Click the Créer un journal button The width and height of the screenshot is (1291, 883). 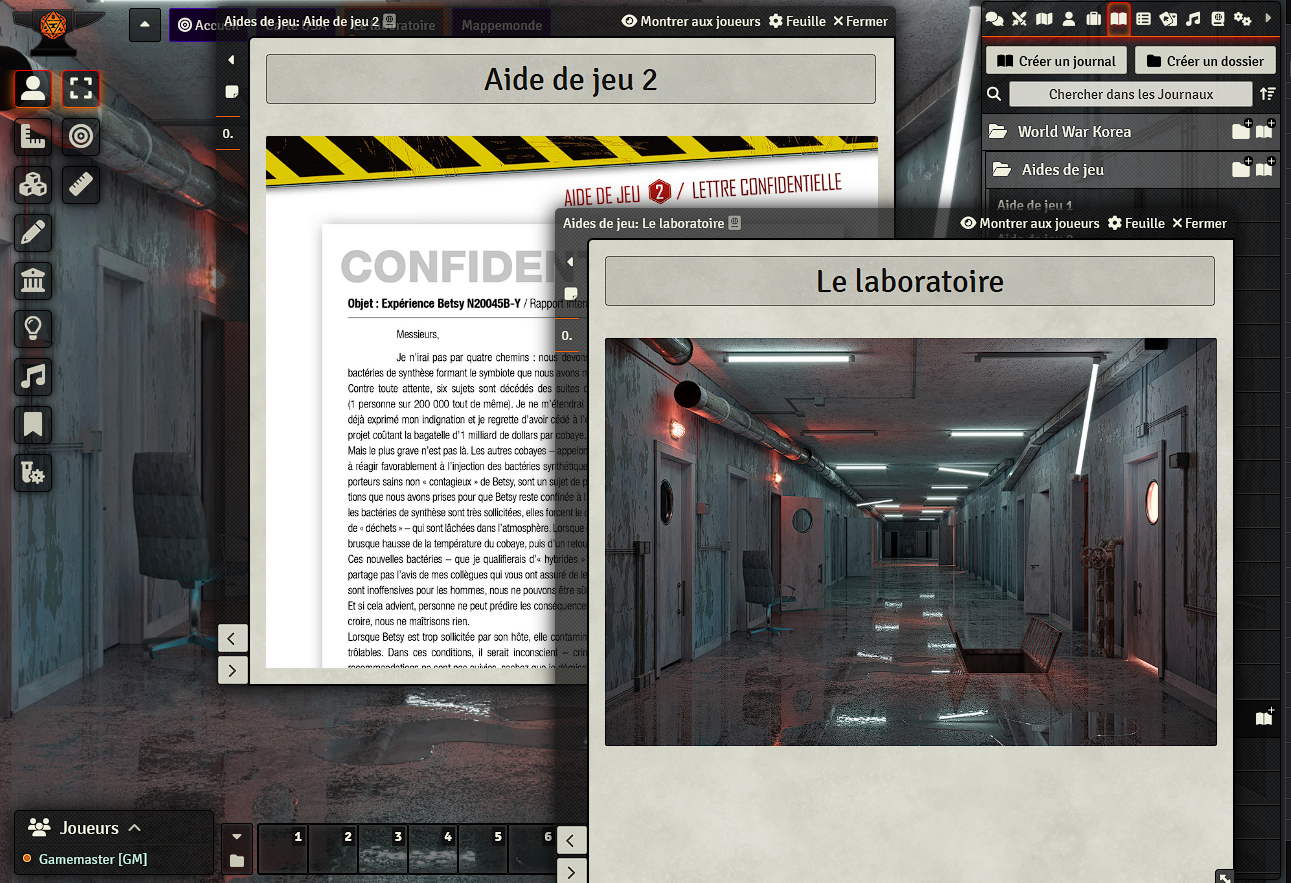[x=1056, y=61]
